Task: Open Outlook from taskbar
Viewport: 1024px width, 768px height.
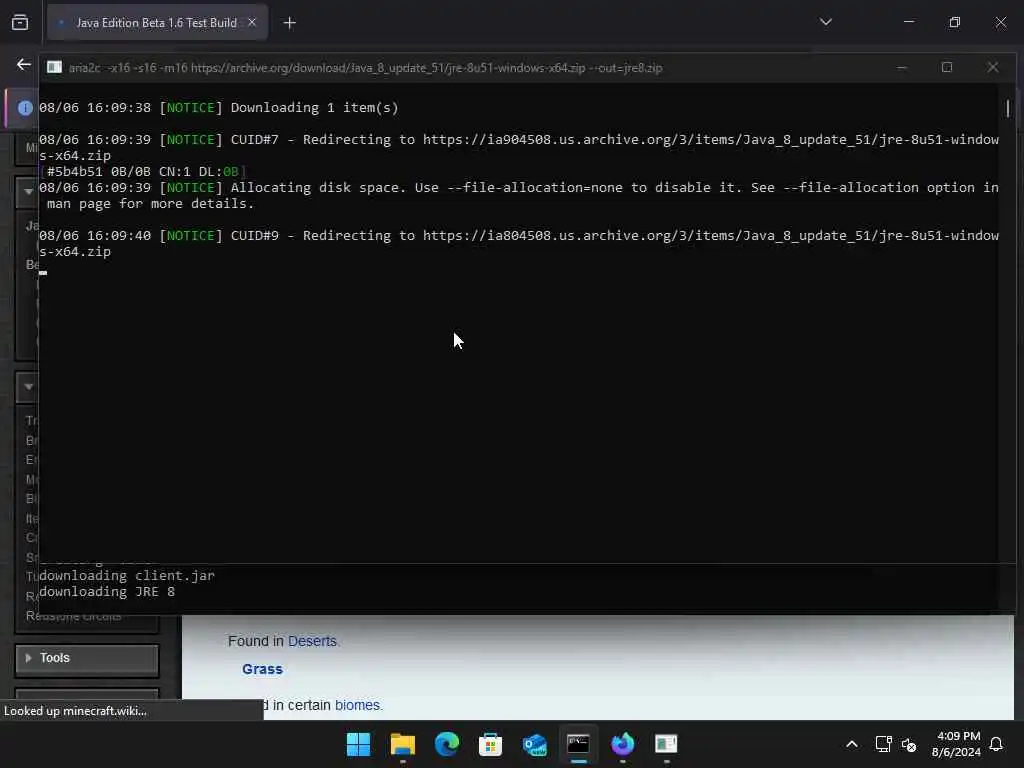Action: pyautogui.click(x=535, y=744)
